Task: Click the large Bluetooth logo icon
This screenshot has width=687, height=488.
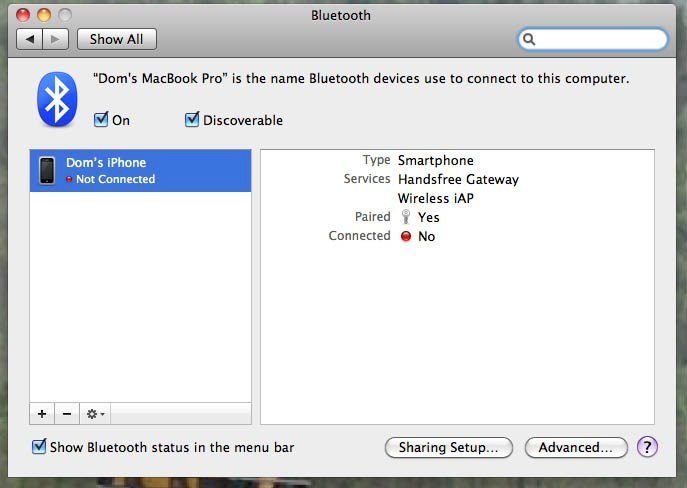Action: point(57,99)
